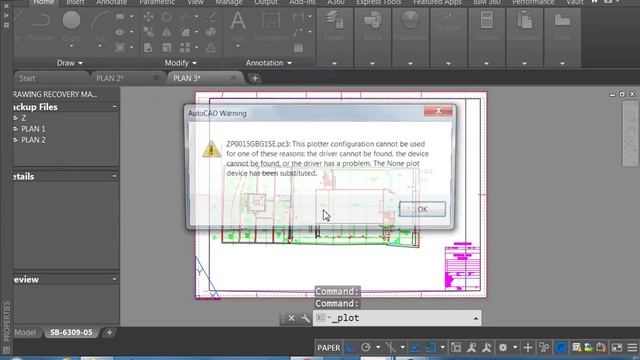Click the Scale tool in the Modify panel
Screen dimensions: 640x360
coord(167,47)
